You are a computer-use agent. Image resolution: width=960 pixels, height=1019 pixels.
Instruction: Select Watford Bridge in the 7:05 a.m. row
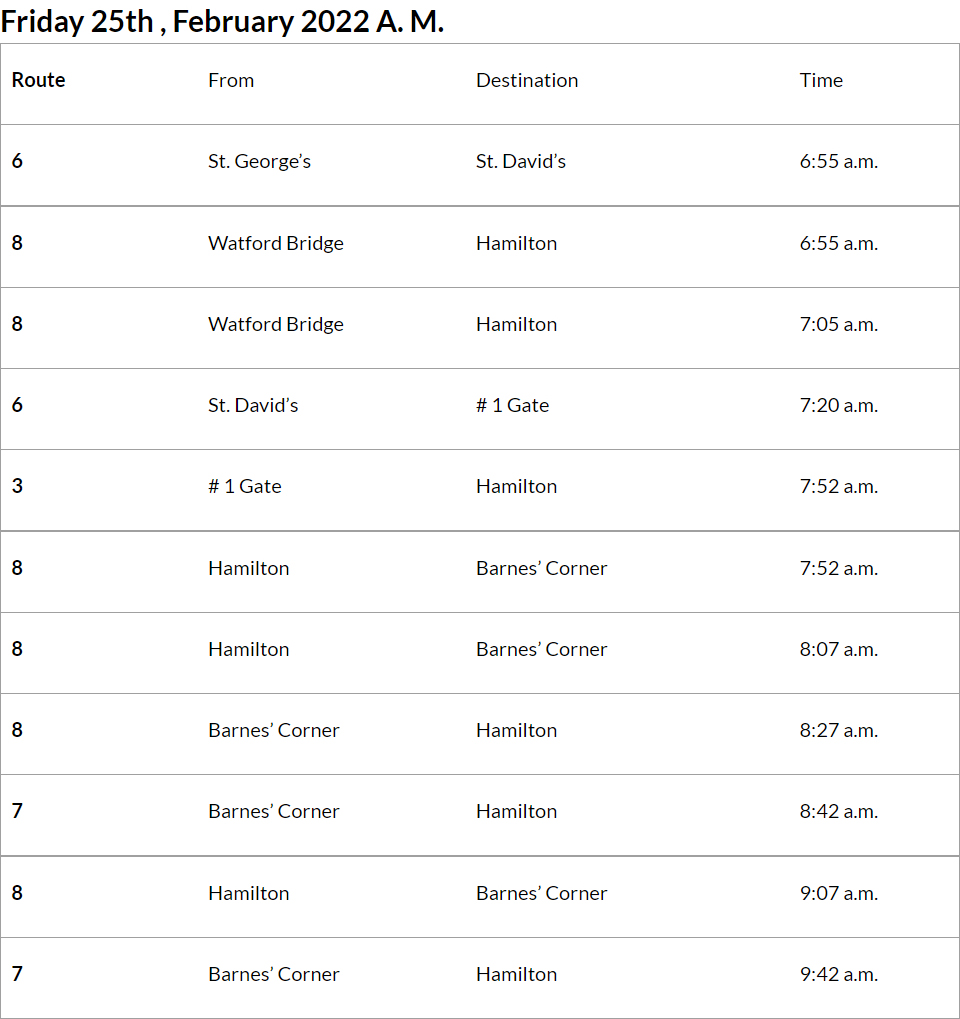276,324
